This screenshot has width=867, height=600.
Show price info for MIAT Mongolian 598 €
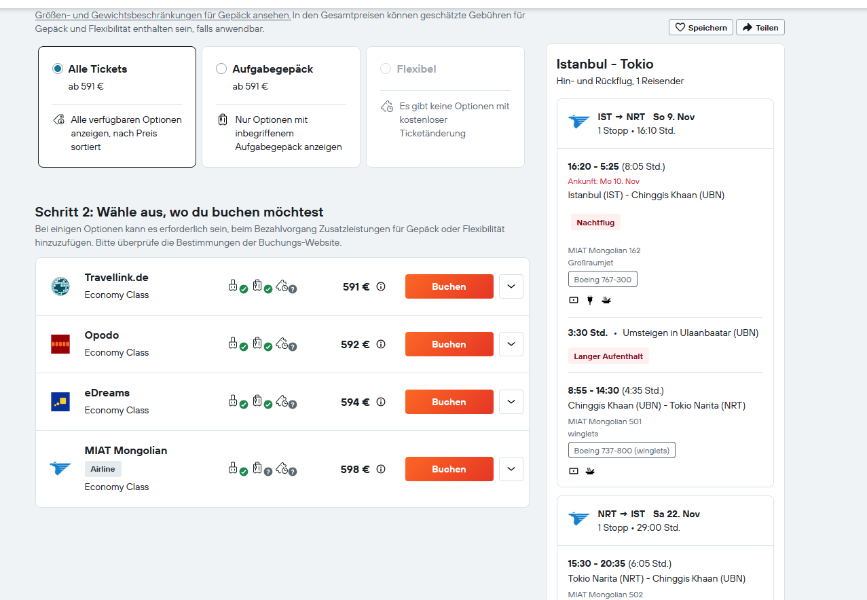(x=381, y=469)
